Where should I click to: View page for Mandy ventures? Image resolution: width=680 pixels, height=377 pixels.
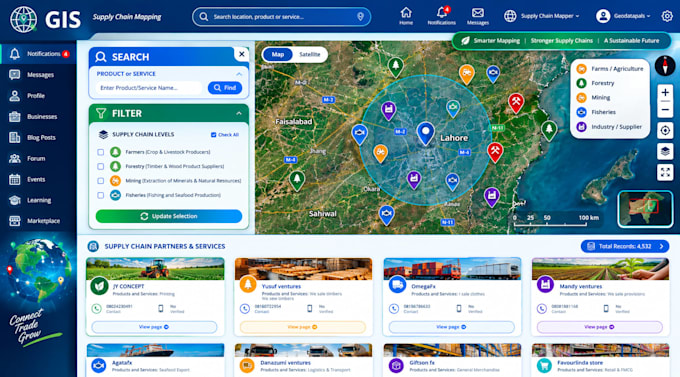600,327
